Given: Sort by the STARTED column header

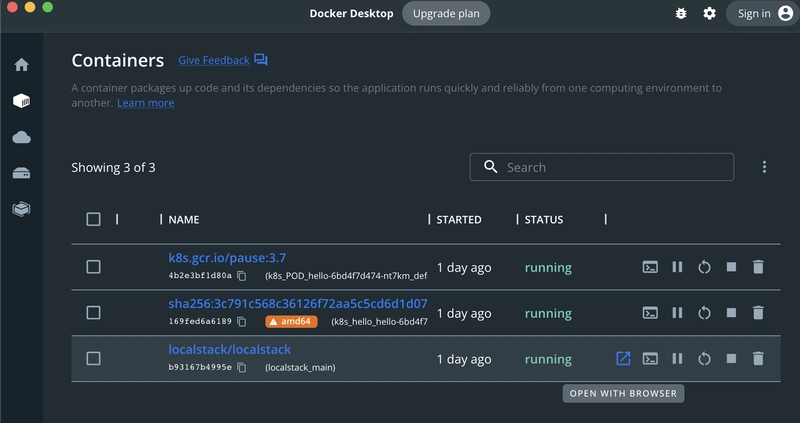Looking at the screenshot, I should [x=459, y=220].
